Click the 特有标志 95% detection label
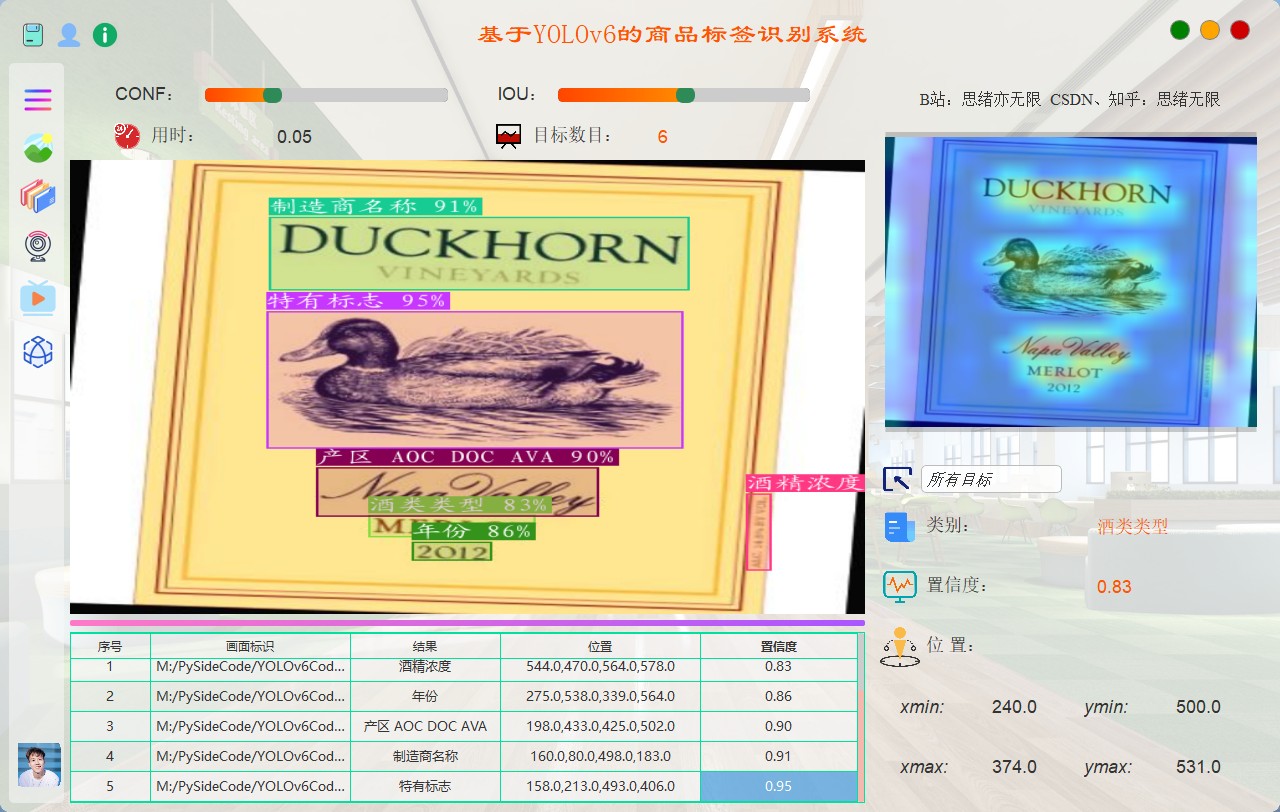The image size is (1280, 812). pos(357,300)
